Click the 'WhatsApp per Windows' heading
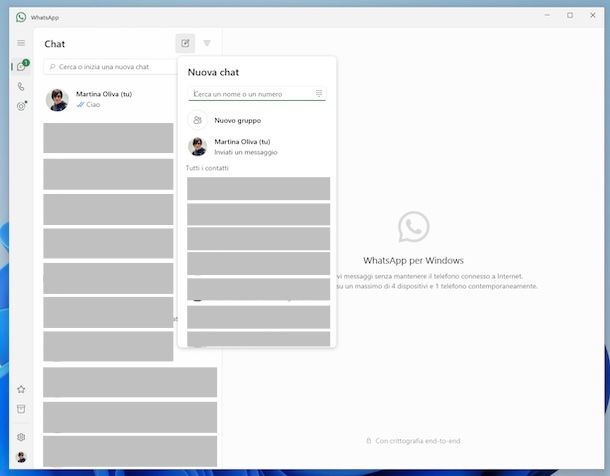Image resolution: width=610 pixels, height=476 pixels. tap(413, 261)
